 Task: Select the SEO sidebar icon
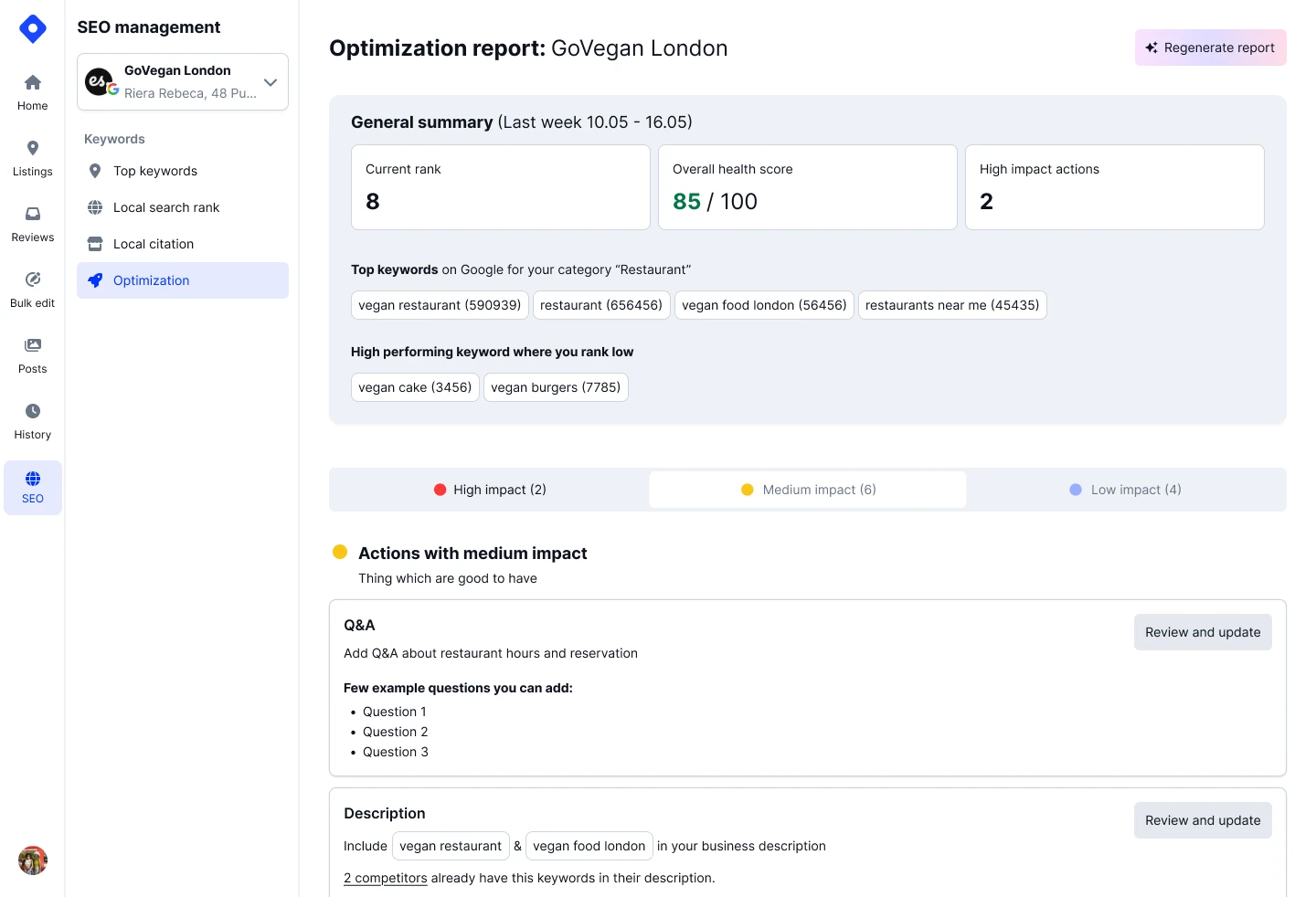pos(32,487)
